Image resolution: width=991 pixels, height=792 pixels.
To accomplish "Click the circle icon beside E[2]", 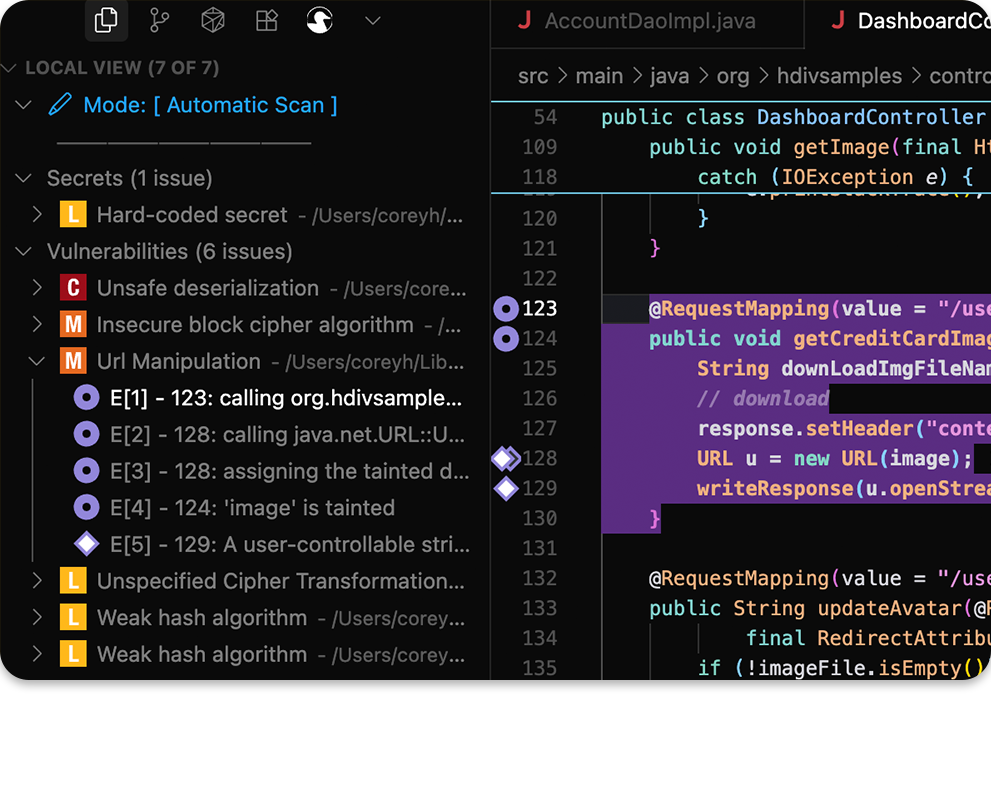I will click(x=87, y=434).
